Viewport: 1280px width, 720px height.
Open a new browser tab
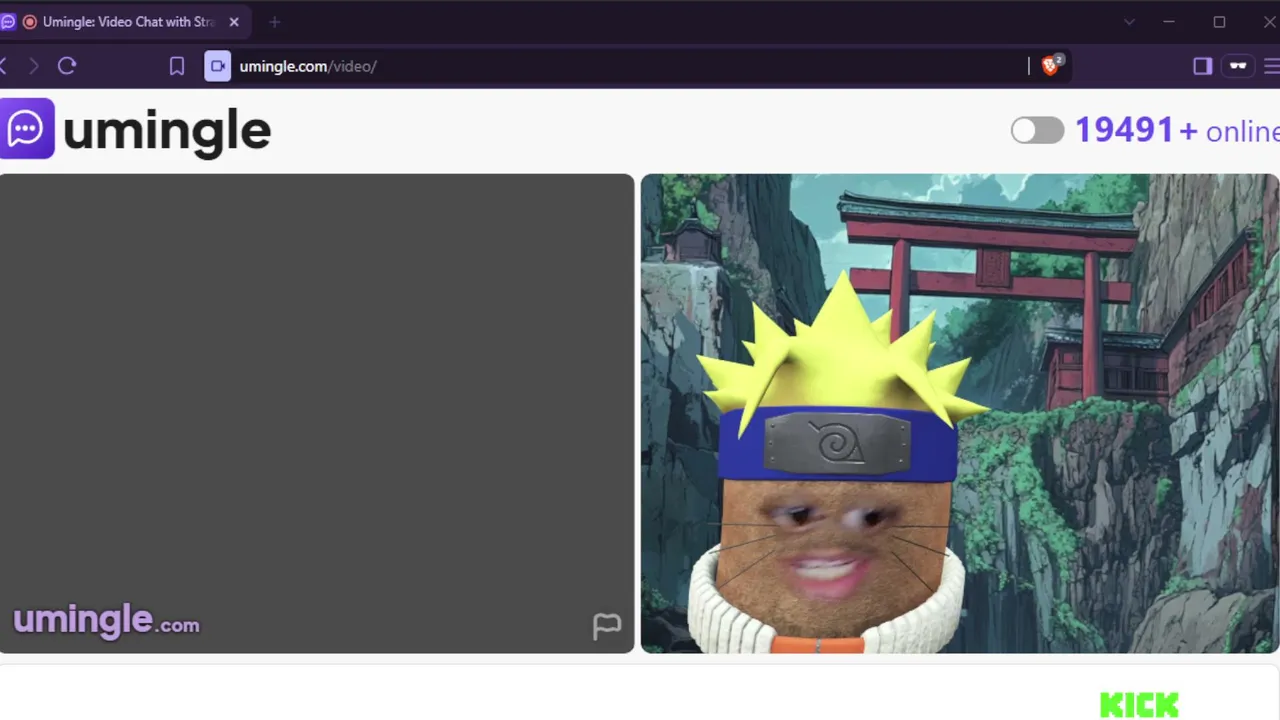274,22
